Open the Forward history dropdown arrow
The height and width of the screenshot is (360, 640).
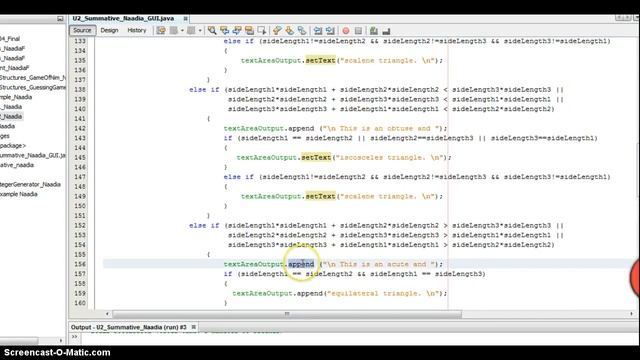click(200, 31)
